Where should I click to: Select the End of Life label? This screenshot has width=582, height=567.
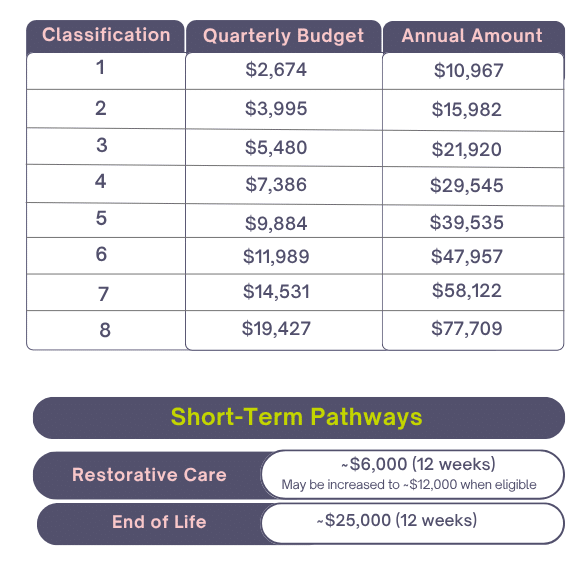159,522
